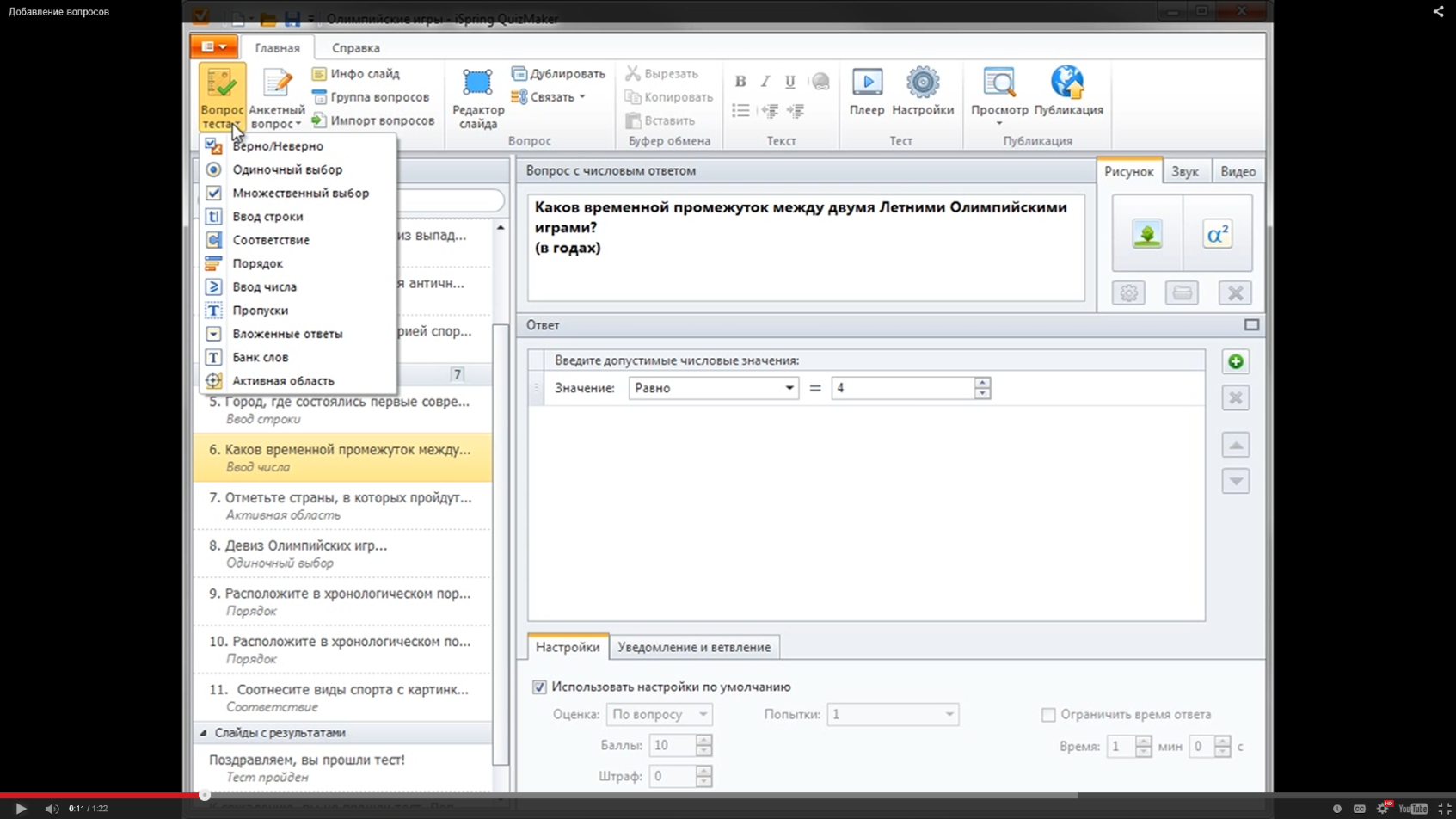Image resolution: width=1456 pixels, height=819 pixels.
Task: Click the move answer up arrow
Action: point(1236,445)
